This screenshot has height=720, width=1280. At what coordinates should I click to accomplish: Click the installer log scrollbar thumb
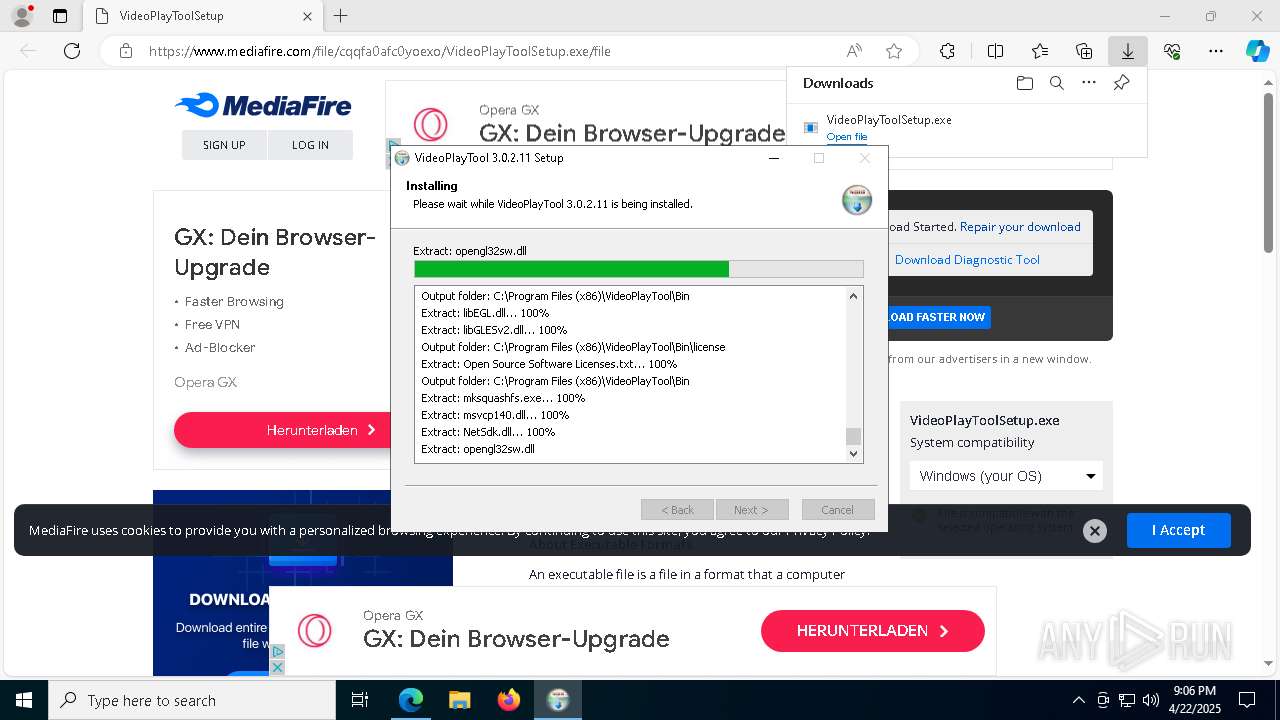pos(853,436)
